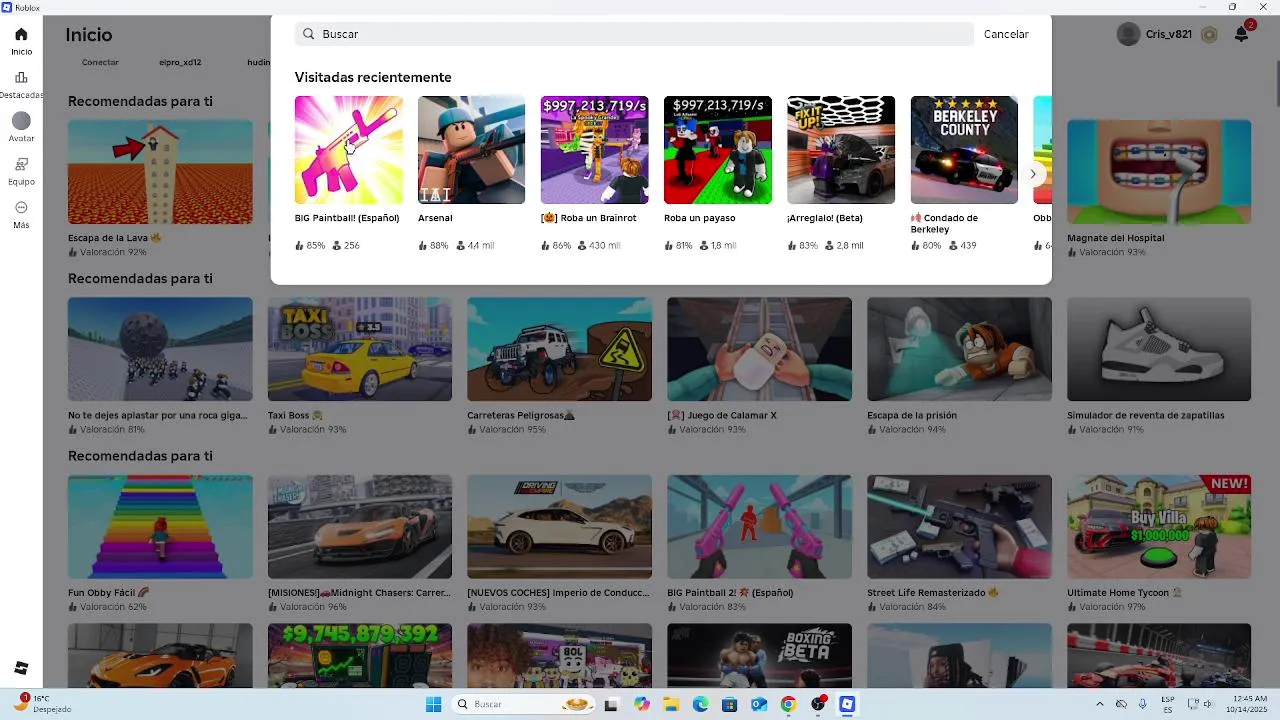The height and width of the screenshot is (720, 1280).
Task: Open the notifications bell
Action: tap(1241, 34)
